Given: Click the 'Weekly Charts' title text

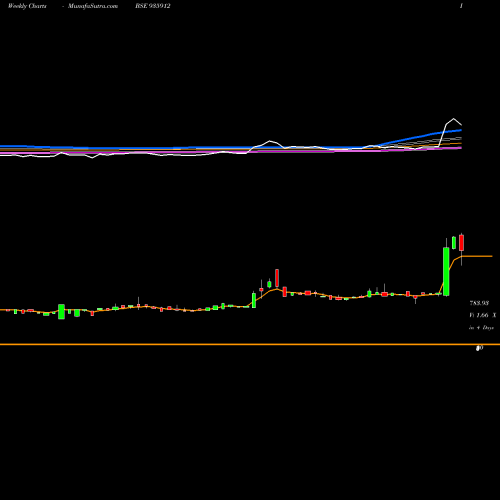Looking at the screenshot, I should (27, 6).
